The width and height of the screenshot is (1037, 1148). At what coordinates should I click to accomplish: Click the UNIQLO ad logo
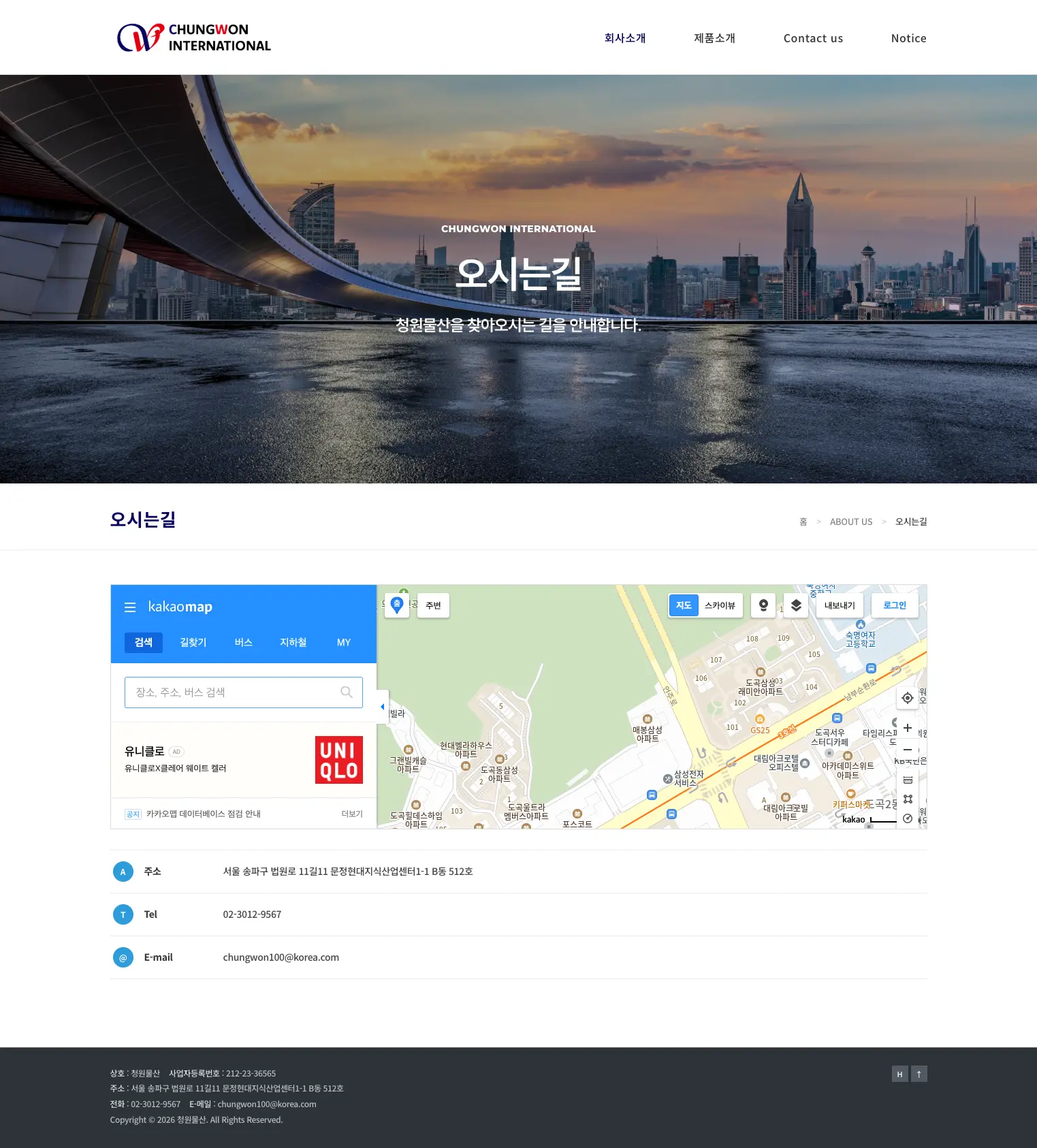point(339,760)
